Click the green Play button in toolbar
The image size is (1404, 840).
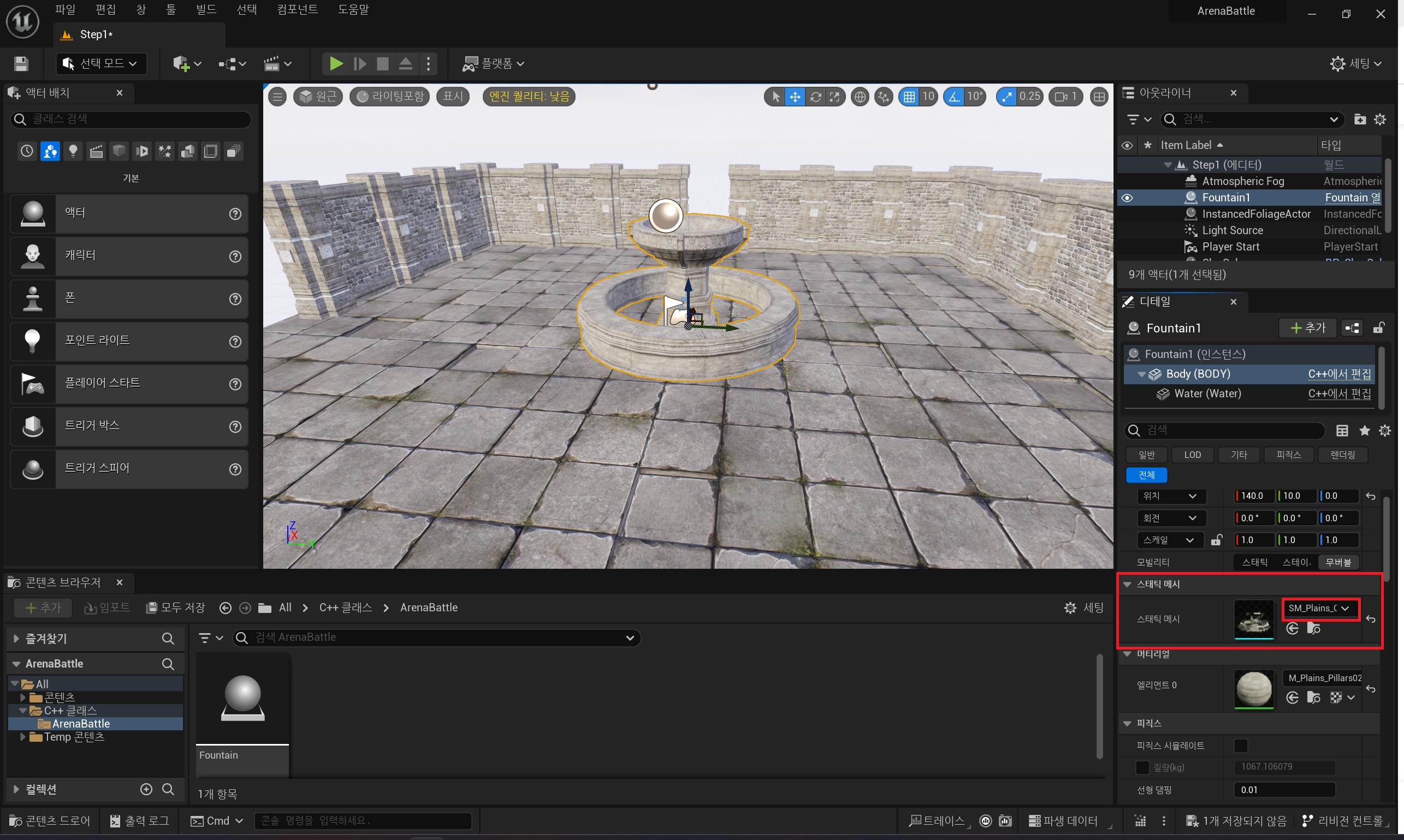pyautogui.click(x=336, y=63)
